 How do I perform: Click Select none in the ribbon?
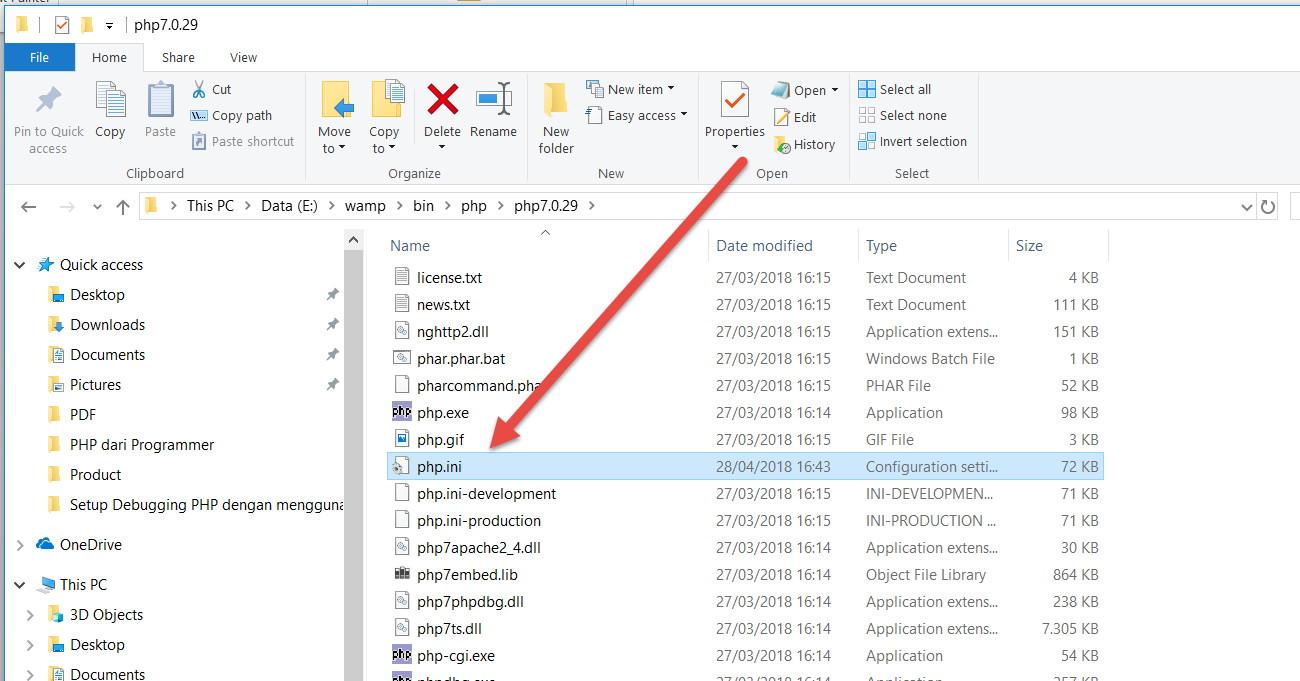(x=903, y=115)
